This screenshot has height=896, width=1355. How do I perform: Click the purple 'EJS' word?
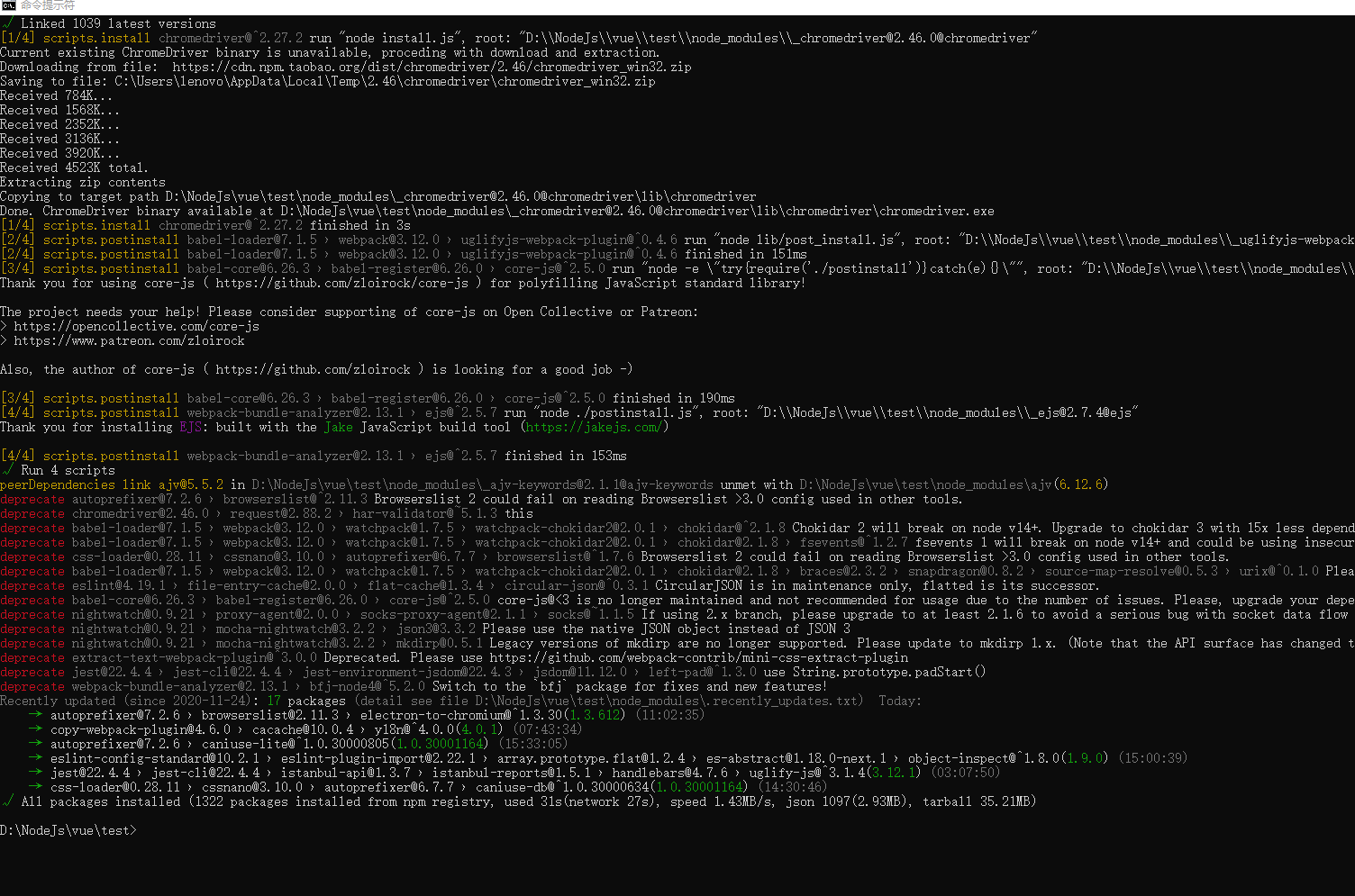pos(191,427)
